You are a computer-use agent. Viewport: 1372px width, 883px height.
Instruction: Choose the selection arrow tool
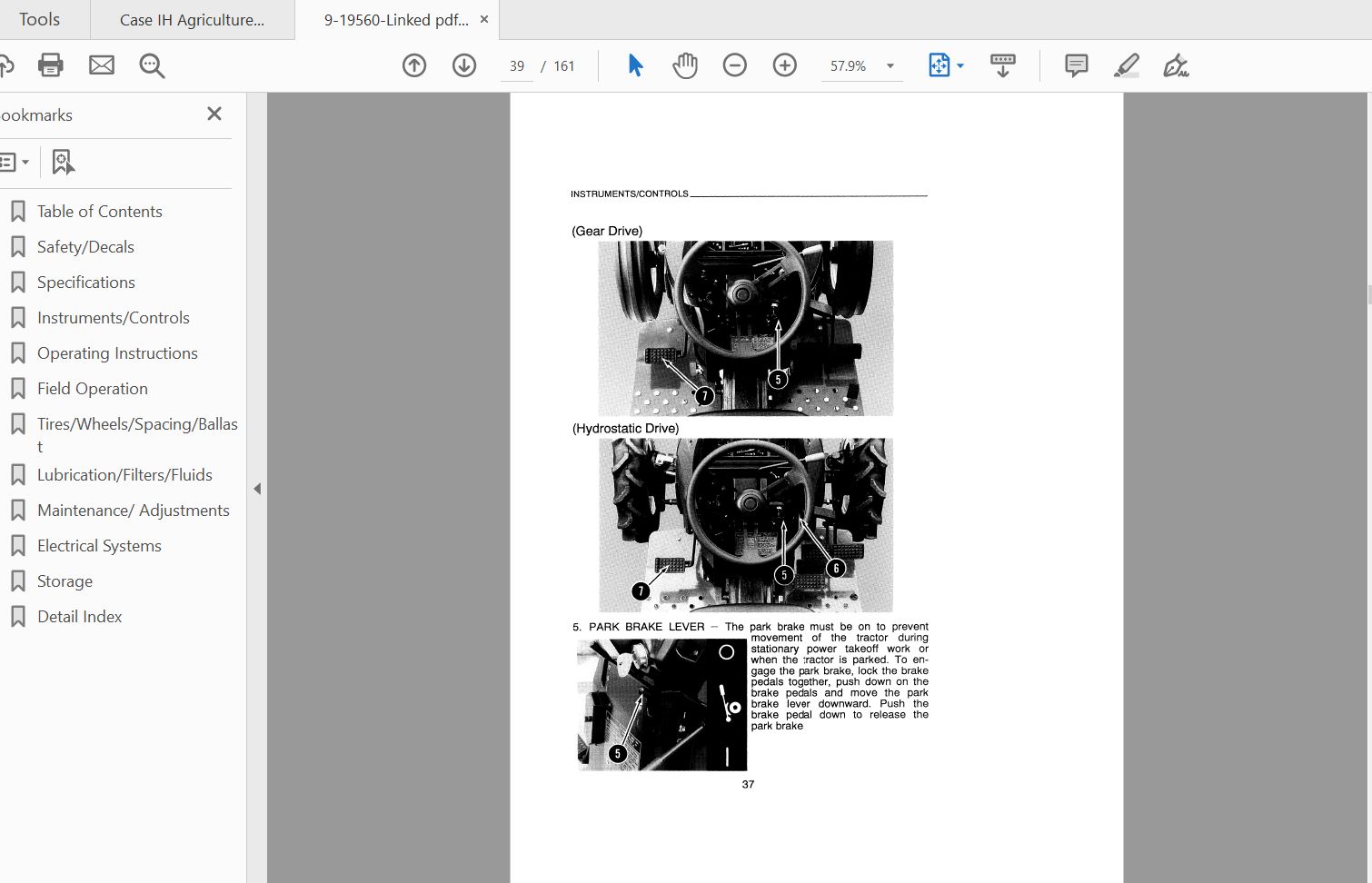635,65
